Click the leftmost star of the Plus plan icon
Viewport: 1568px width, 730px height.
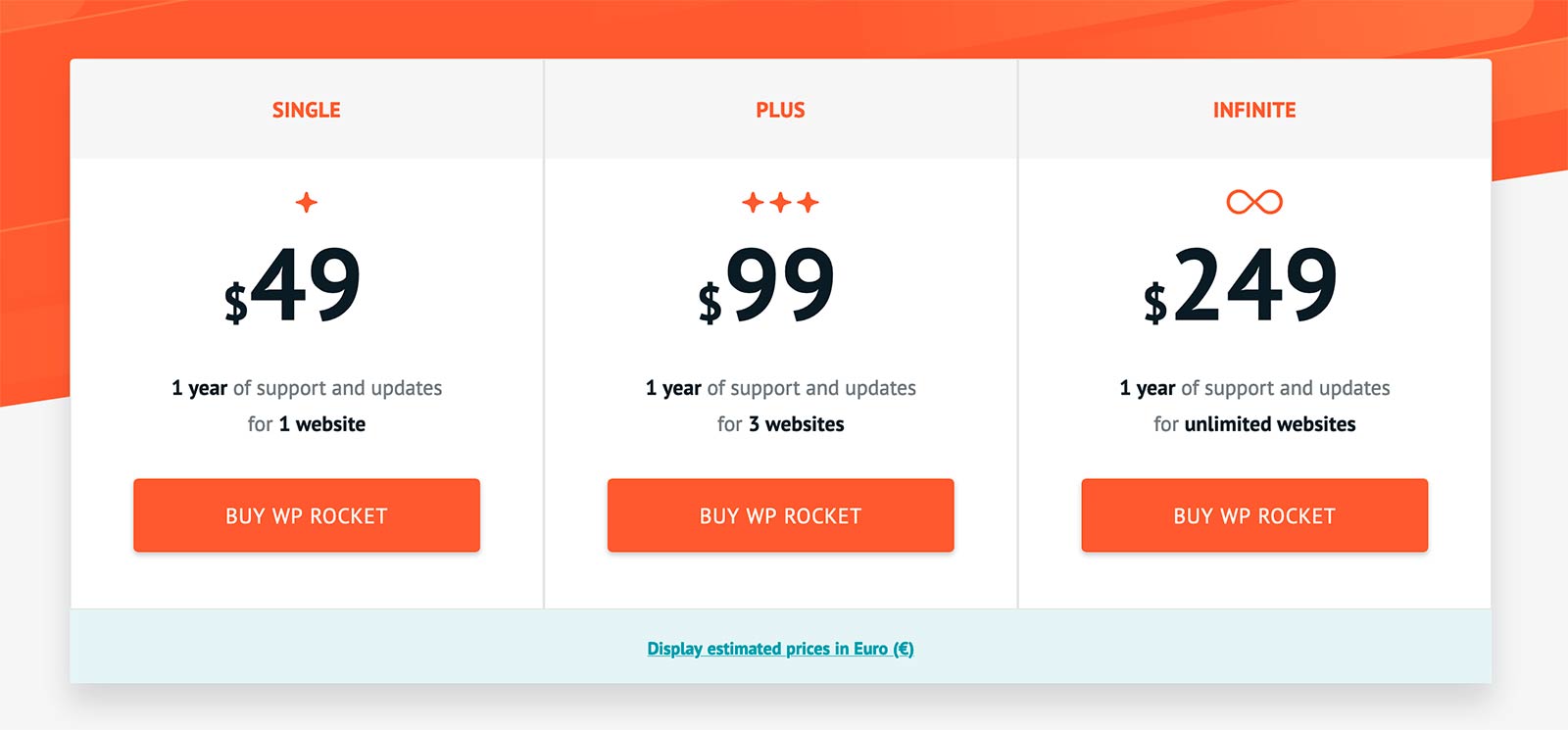pos(751,203)
